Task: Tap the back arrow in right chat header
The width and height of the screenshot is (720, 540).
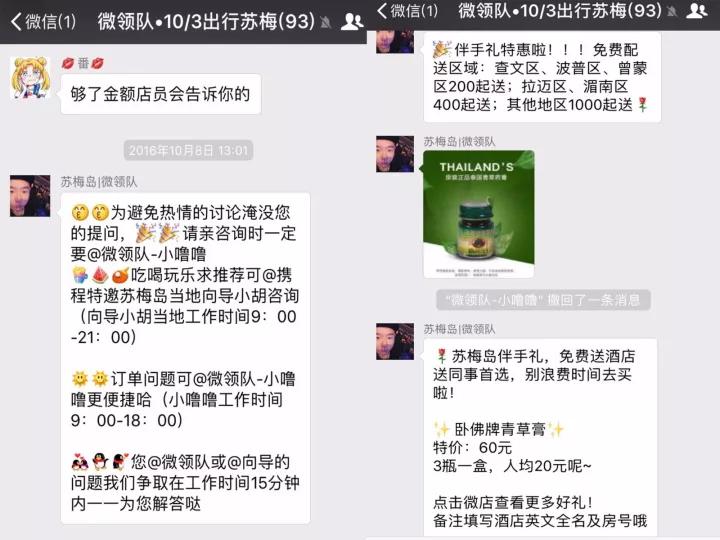Action: 382,10
